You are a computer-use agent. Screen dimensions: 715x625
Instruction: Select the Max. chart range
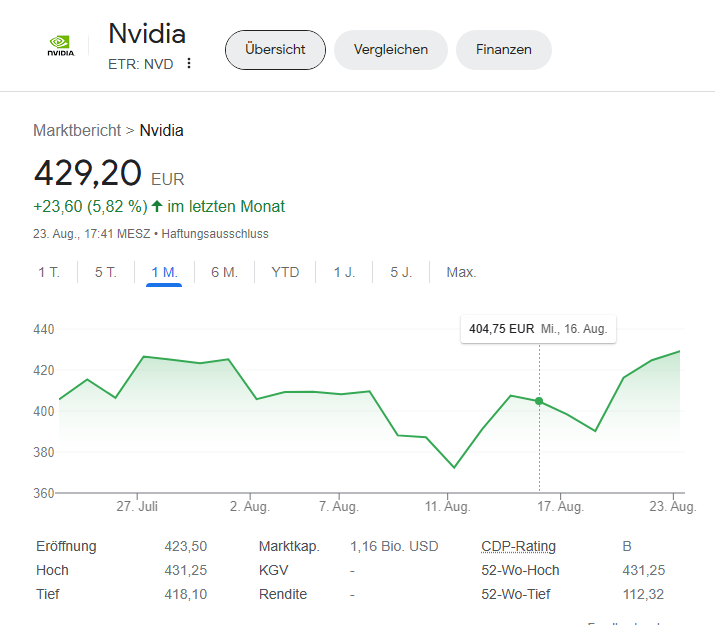click(461, 272)
